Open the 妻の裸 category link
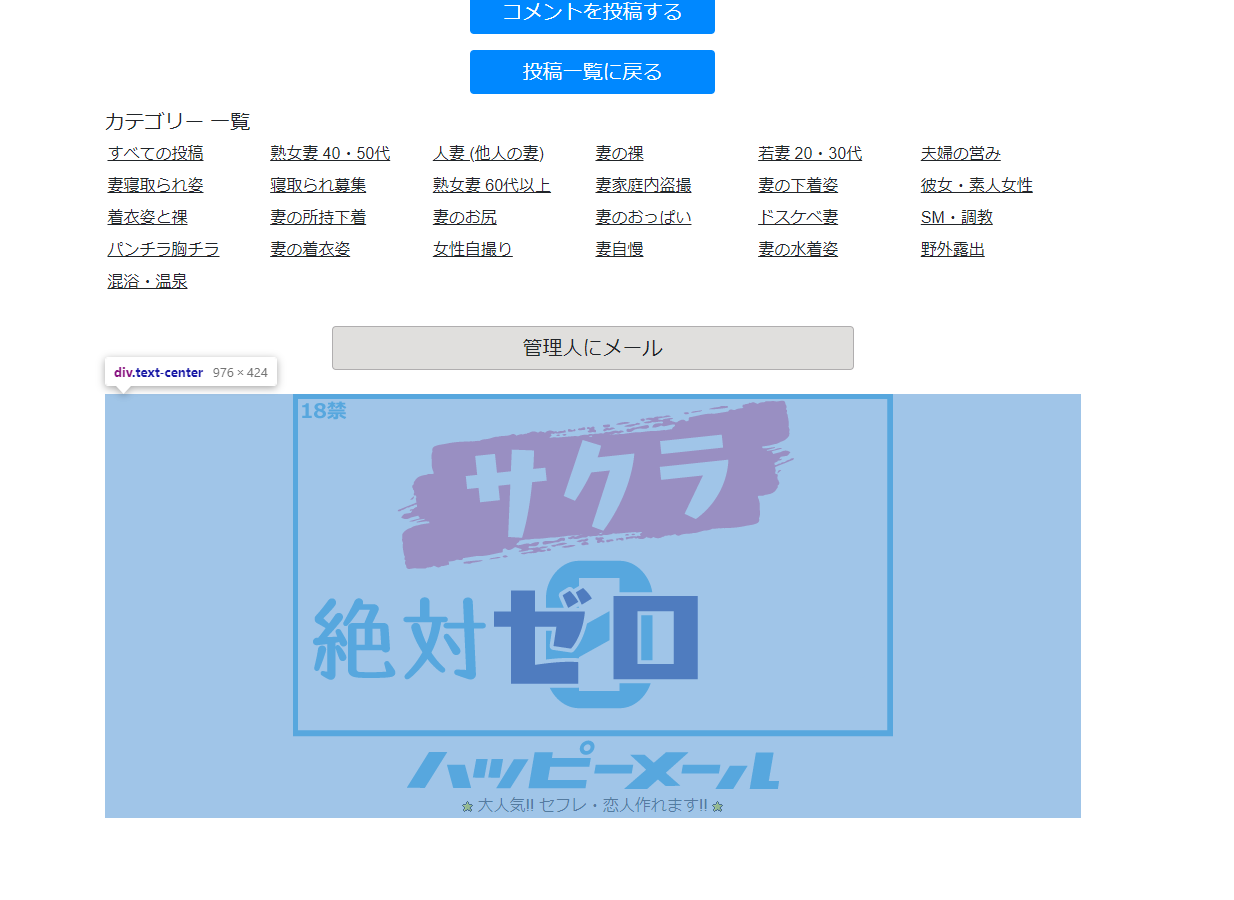Screen dimensions: 1234x900 point(618,153)
